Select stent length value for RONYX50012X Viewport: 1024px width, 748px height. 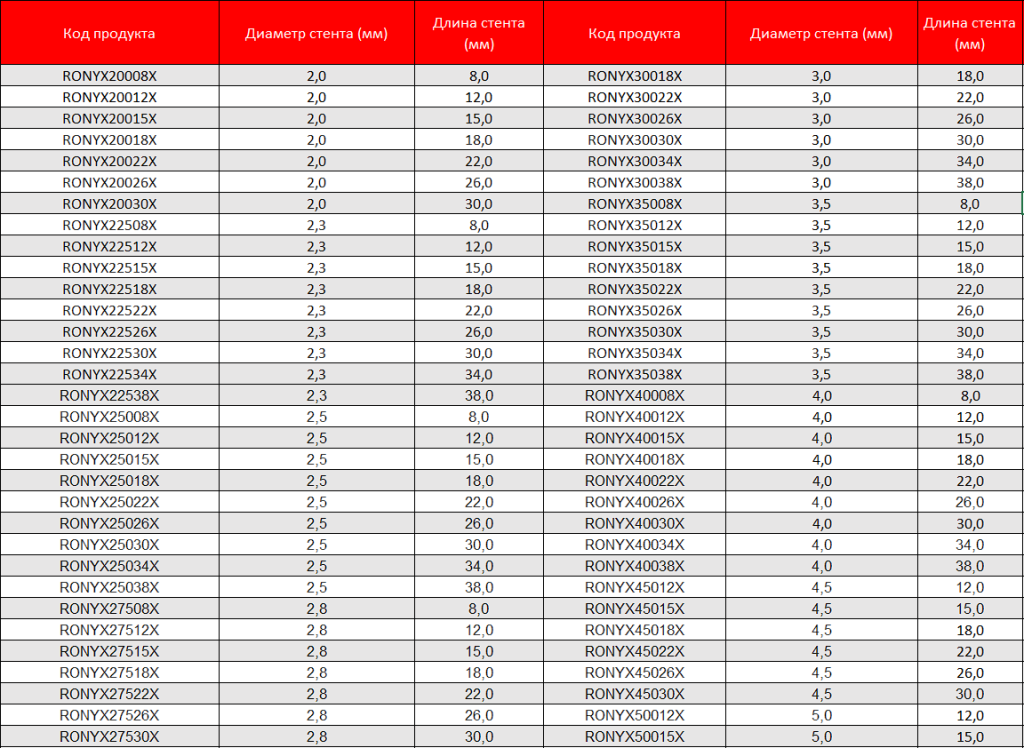pyautogui.click(x=970, y=716)
